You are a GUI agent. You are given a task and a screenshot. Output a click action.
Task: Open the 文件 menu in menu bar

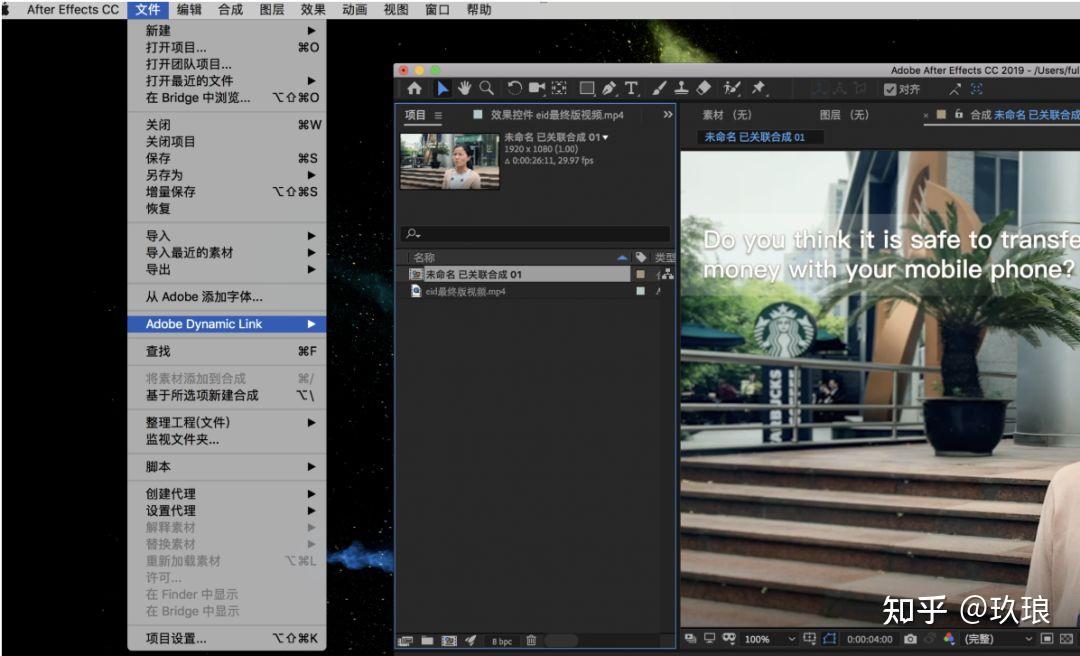[x=147, y=10]
